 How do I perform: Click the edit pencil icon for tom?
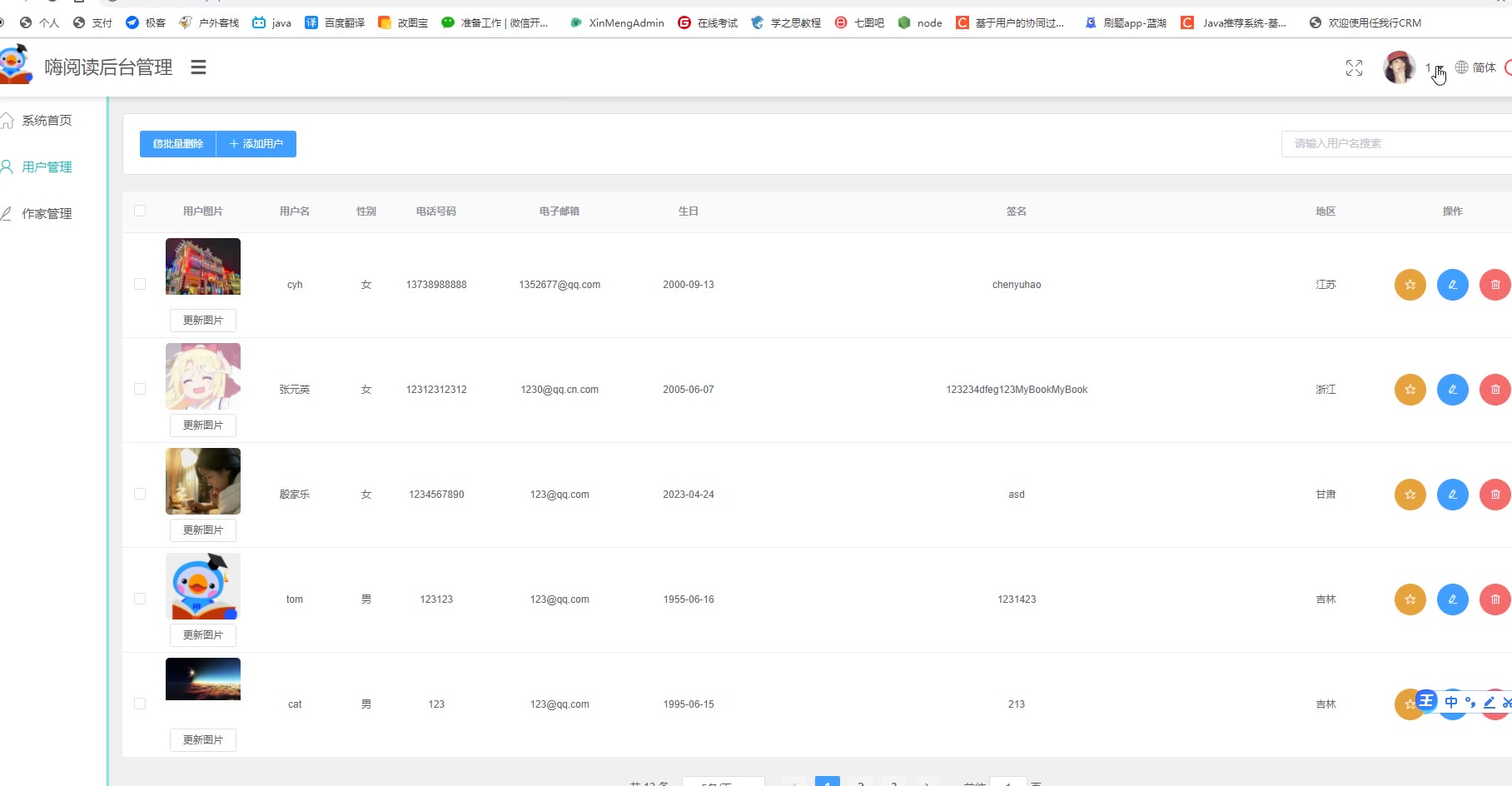(1453, 599)
